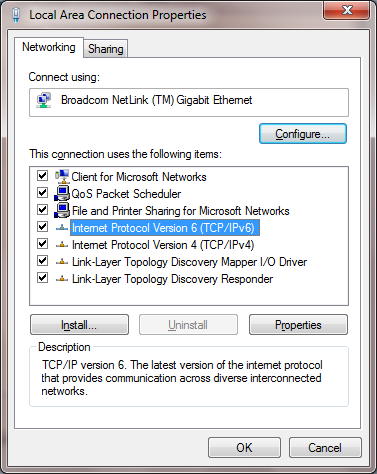The height and width of the screenshot is (474, 377).
Task: Click the Properties button
Action: point(298,325)
